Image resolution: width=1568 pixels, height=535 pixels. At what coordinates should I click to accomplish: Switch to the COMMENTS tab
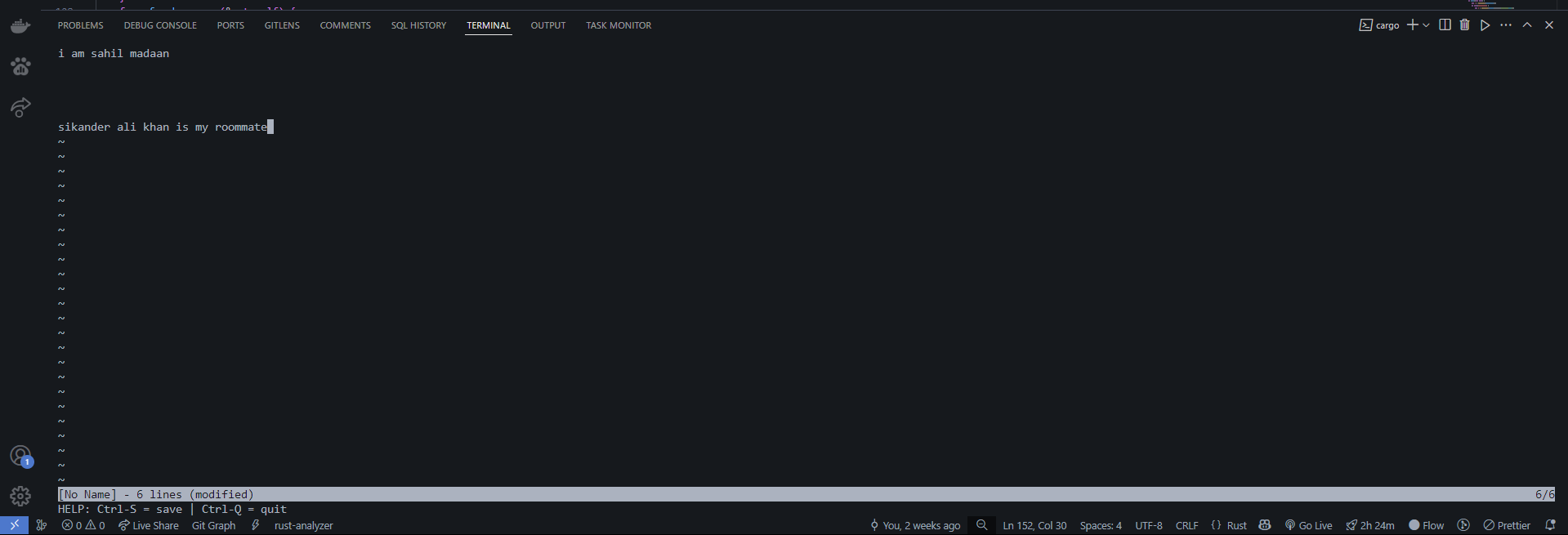point(345,25)
